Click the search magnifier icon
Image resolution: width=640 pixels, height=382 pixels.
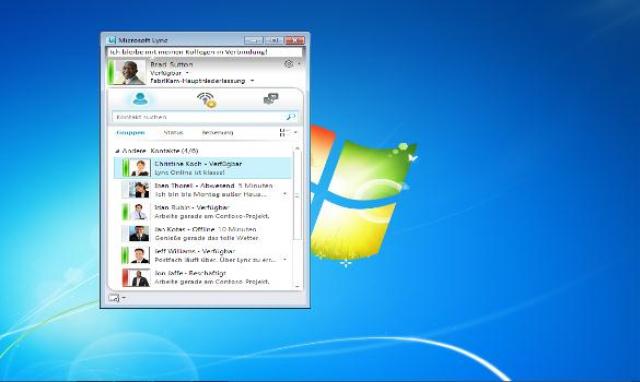291,117
